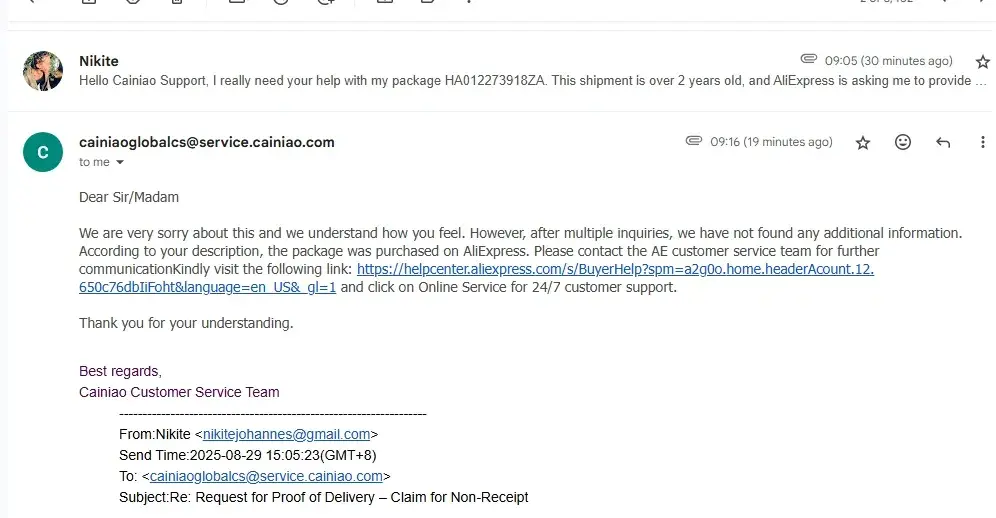This screenshot has width=996, height=518.
Task: Reply using the arrow icon
Action: point(942,143)
